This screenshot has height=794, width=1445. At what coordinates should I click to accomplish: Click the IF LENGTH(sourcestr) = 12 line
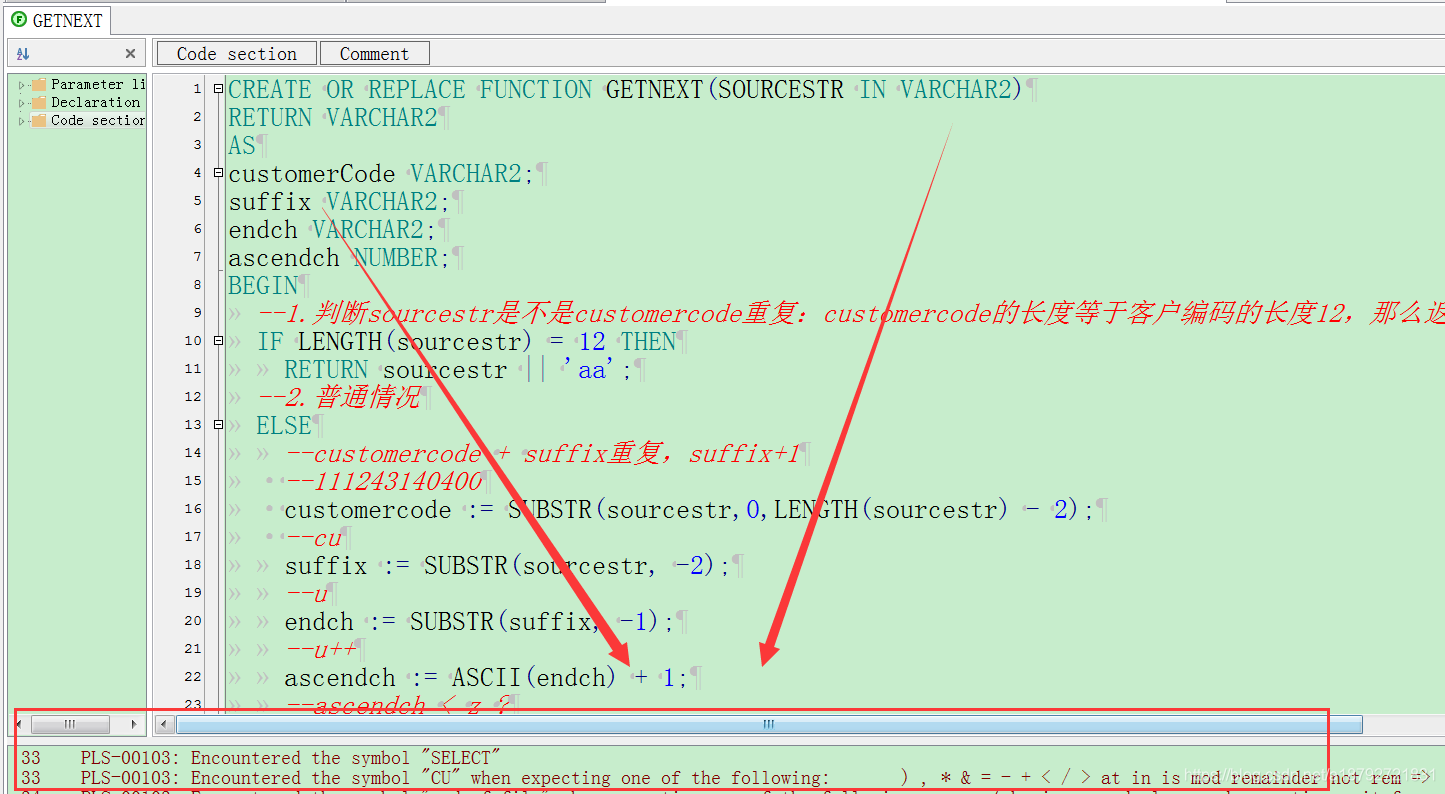pos(466,342)
